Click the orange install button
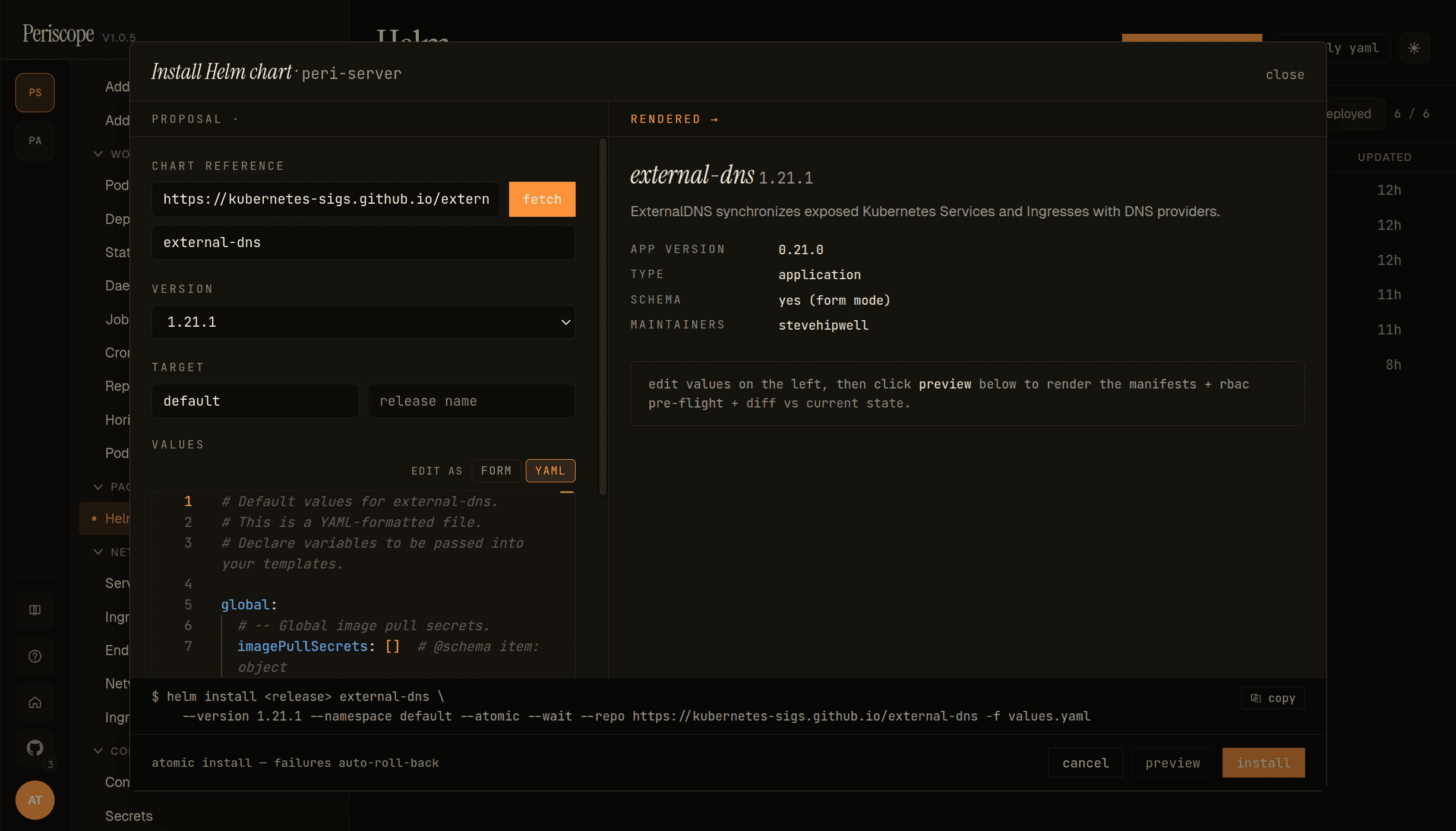Viewport: 1456px width, 831px height. 1264,763
